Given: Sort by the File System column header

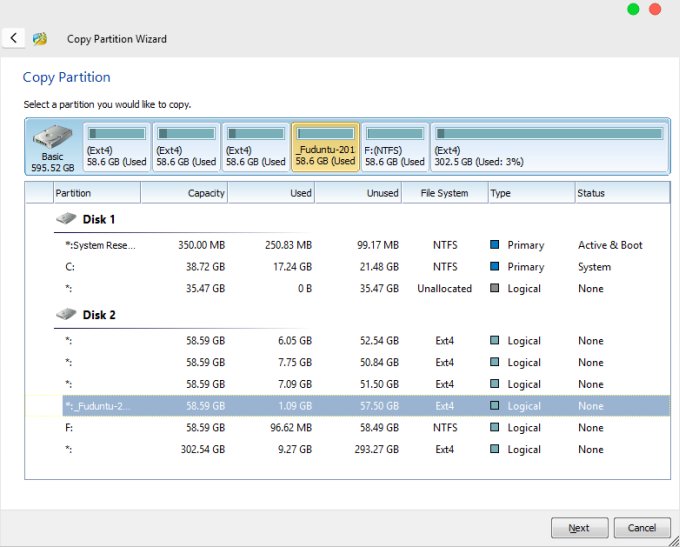Looking at the screenshot, I should coord(444,193).
